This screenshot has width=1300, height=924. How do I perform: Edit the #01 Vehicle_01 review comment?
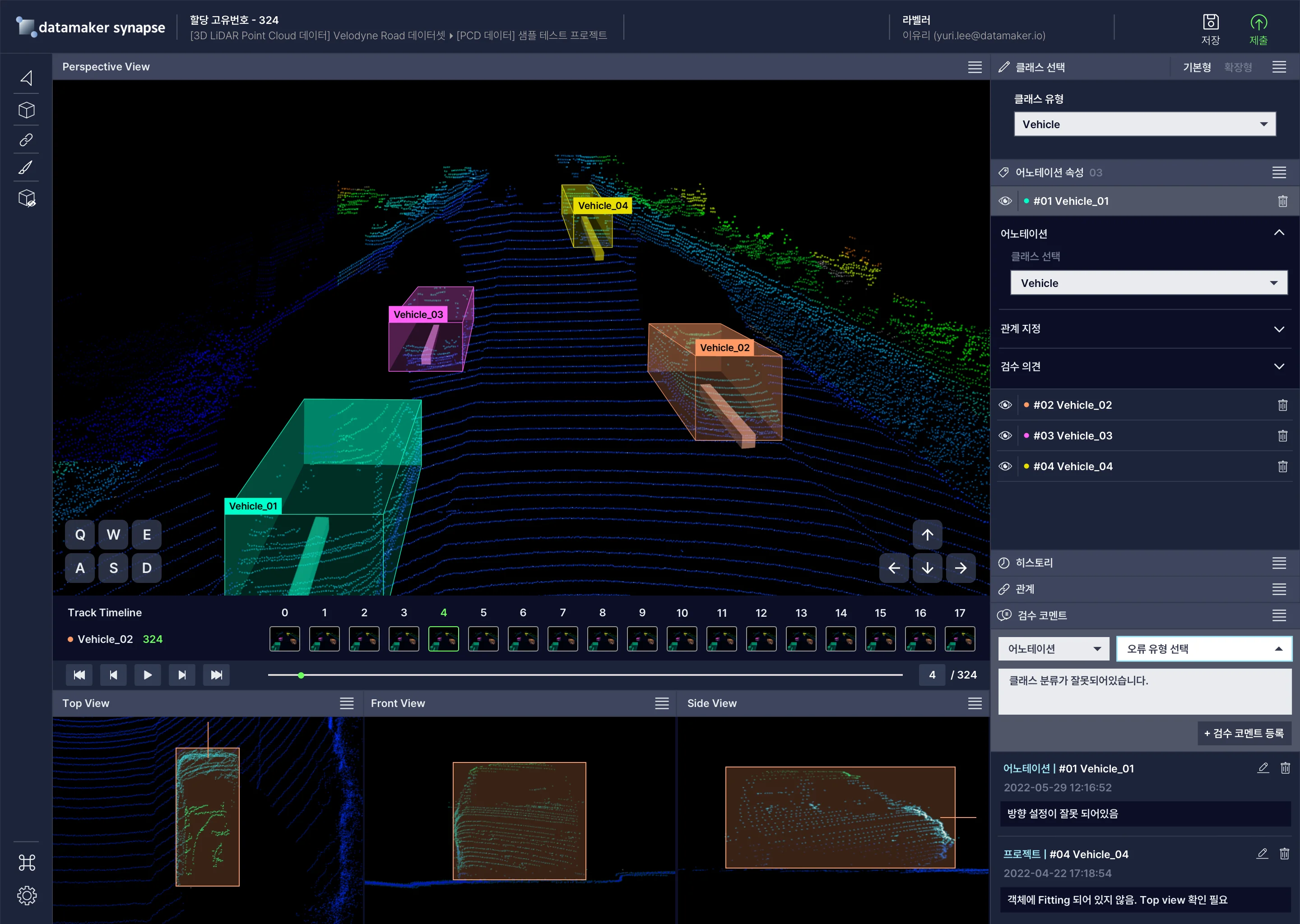[1263, 768]
